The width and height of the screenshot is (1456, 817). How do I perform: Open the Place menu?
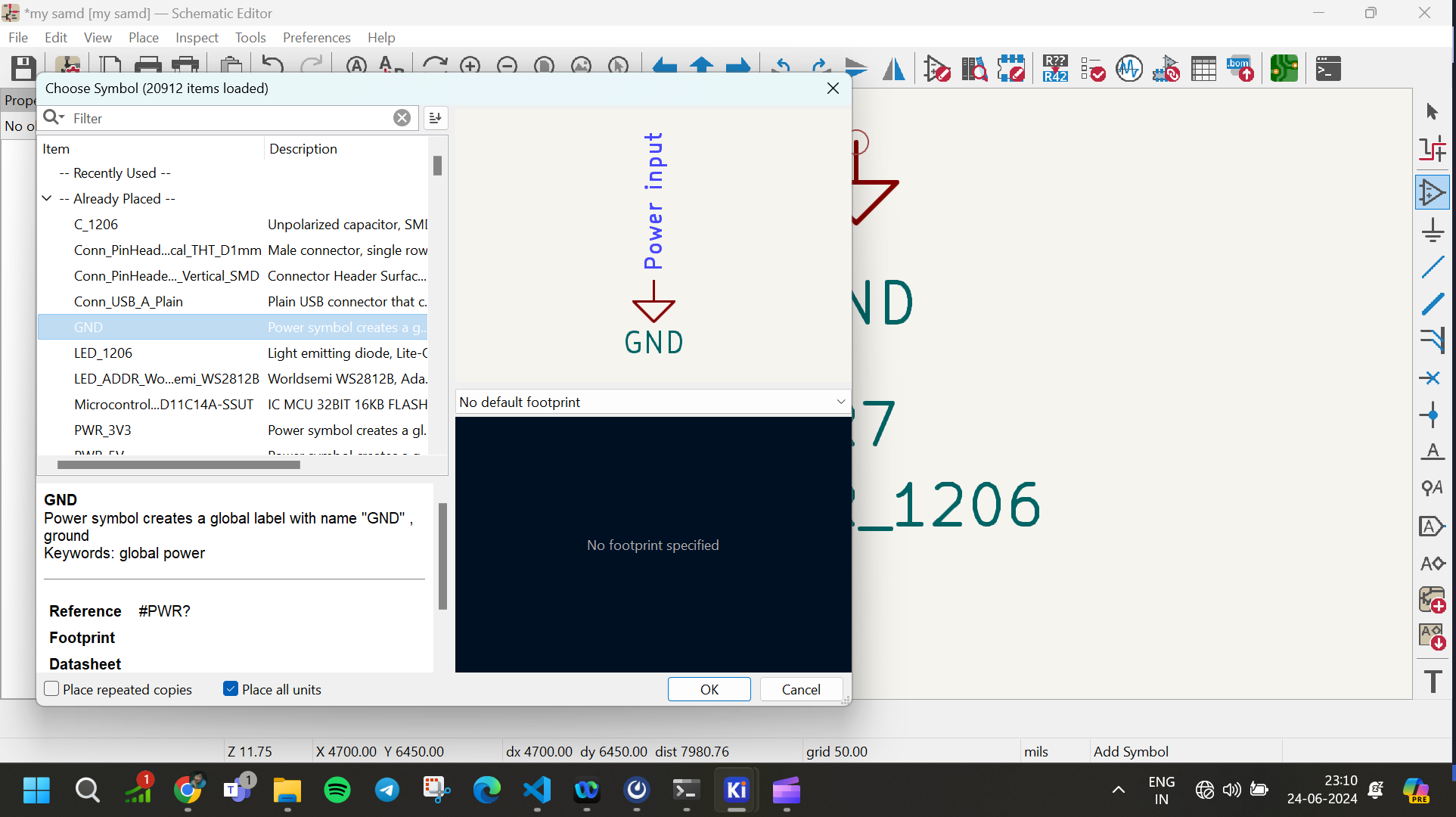pyautogui.click(x=144, y=38)
